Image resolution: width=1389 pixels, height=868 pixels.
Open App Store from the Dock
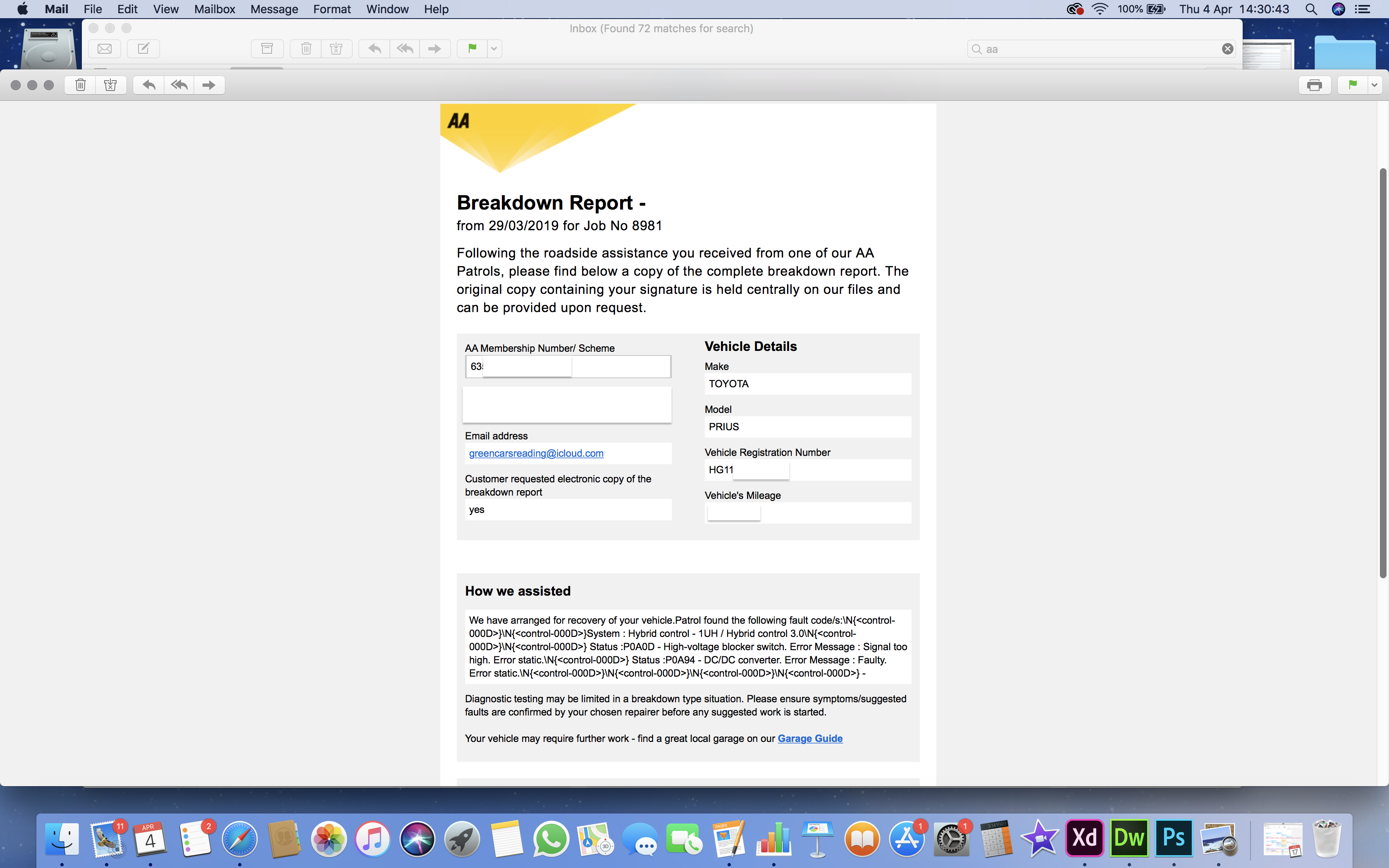click(907, 839)
